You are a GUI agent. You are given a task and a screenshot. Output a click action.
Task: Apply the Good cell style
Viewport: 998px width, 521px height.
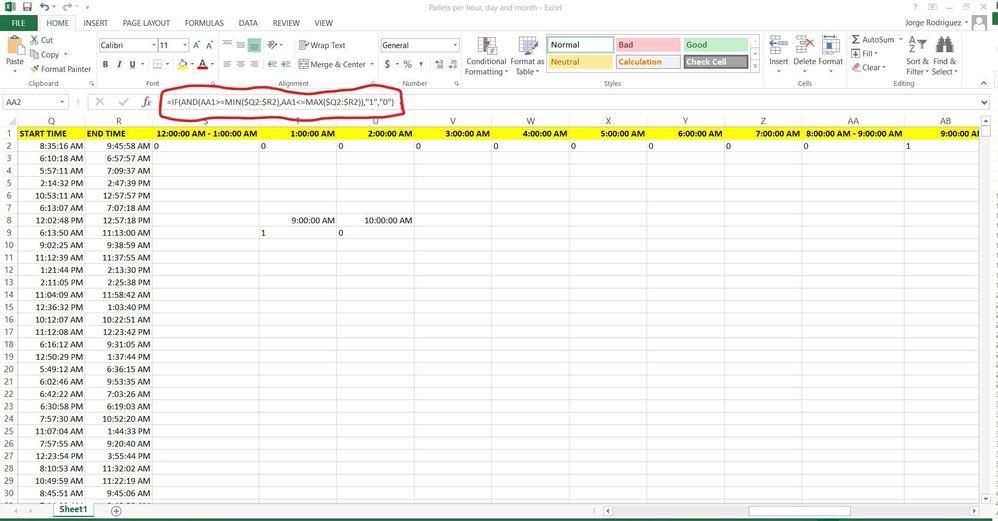click(x=716, y=45)
